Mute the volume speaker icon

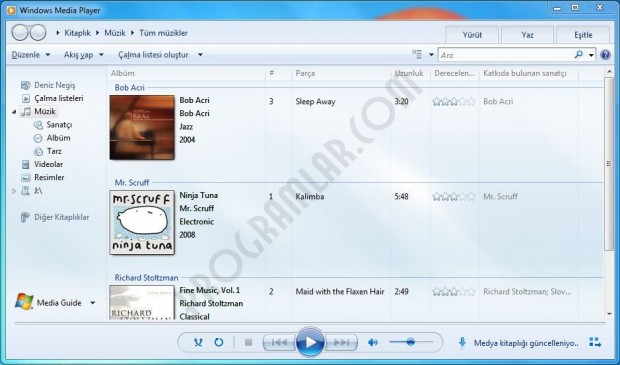(x=373, y=342)
